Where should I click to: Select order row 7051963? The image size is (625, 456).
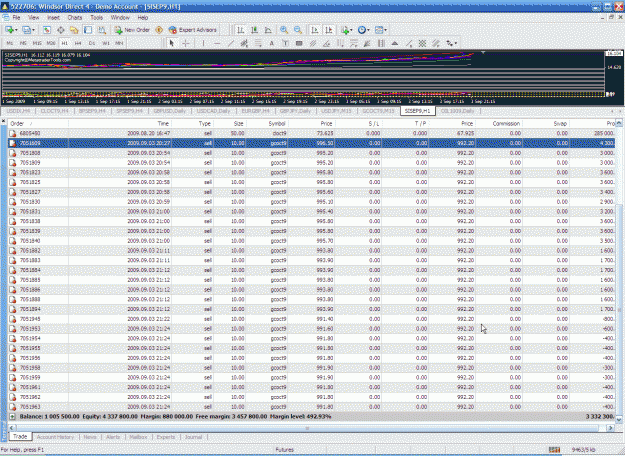(311, 407)
